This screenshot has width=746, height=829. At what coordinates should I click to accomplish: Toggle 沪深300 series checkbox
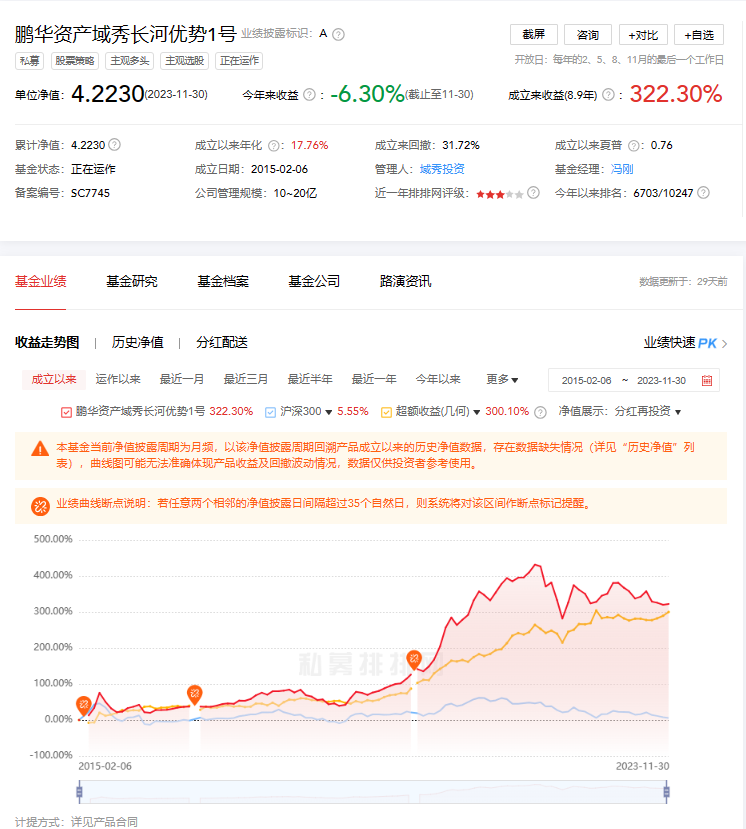(270, 412)
